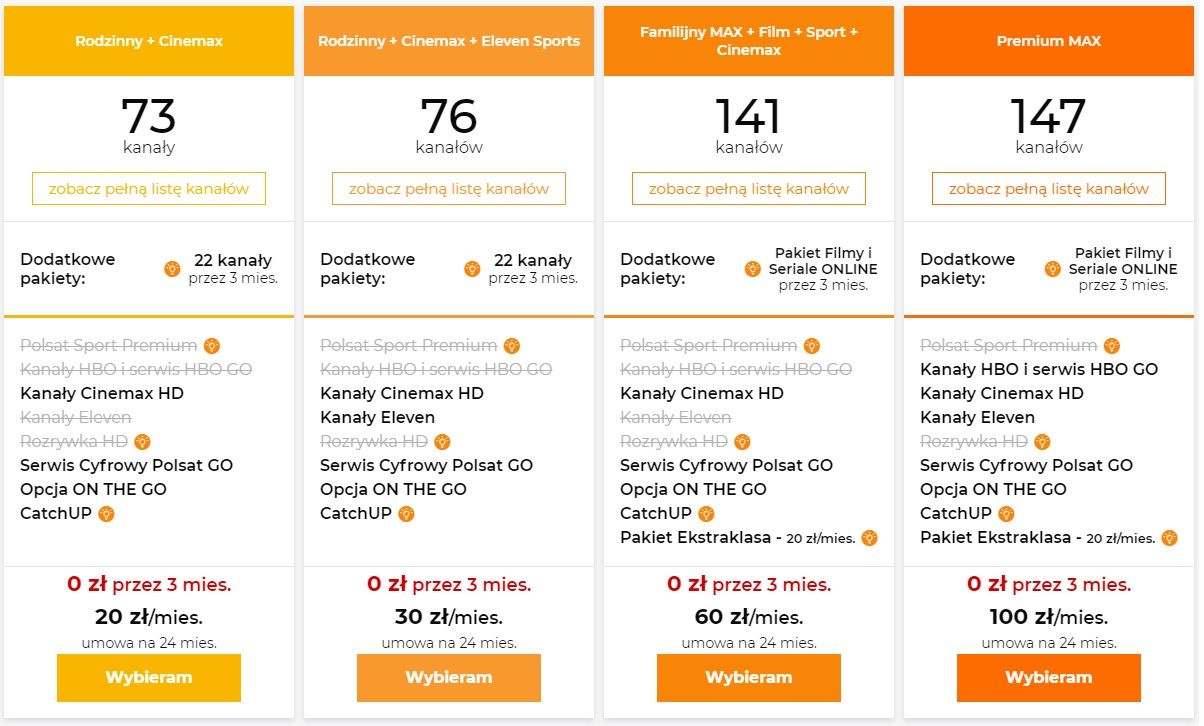The height and width of the screenshot is (726, 1204).
Task: See full channel list for Premium MAX
Action: tap(1049, 189)
